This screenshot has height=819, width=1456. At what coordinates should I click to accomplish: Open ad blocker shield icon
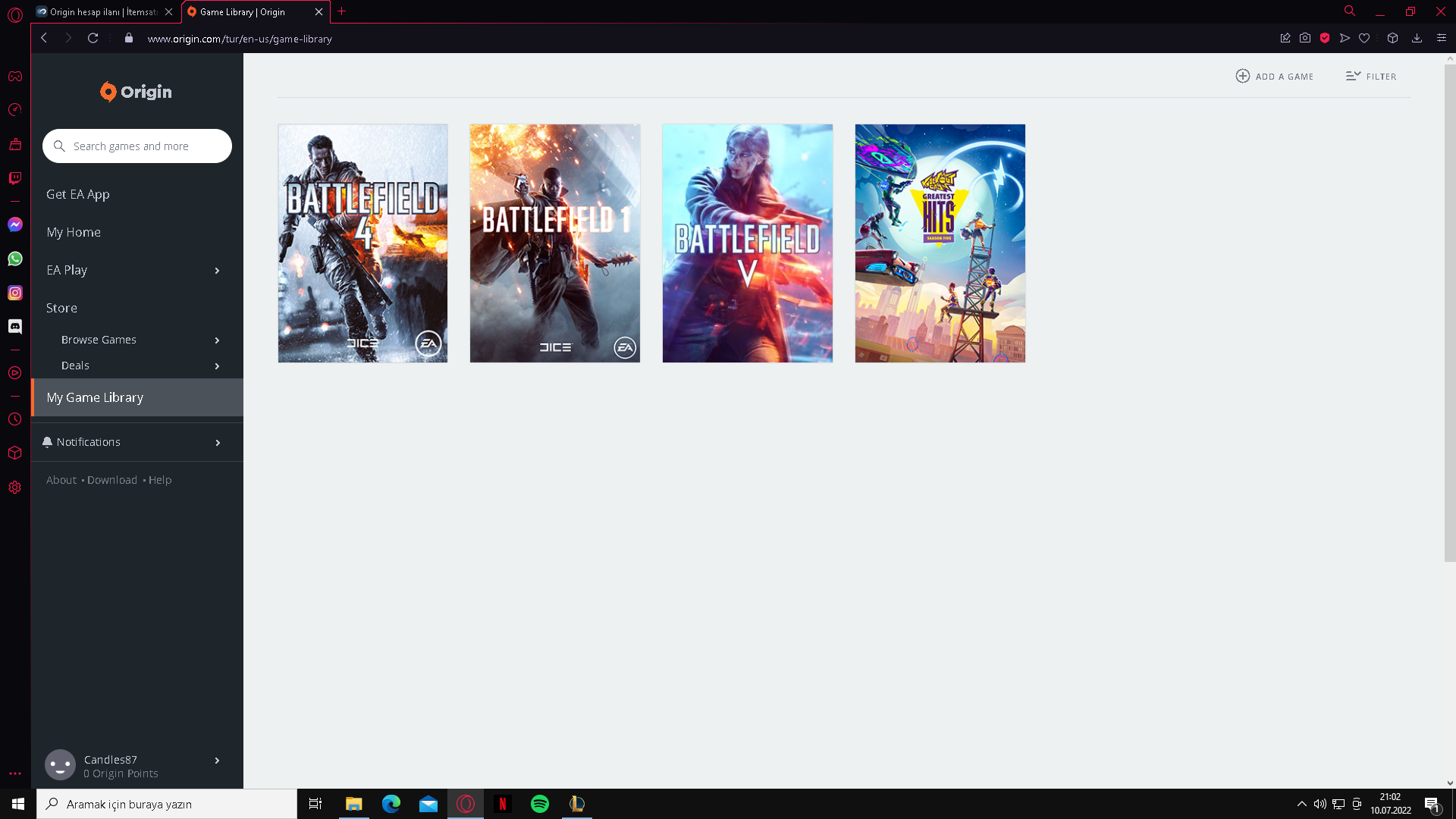coord(1325,38)
